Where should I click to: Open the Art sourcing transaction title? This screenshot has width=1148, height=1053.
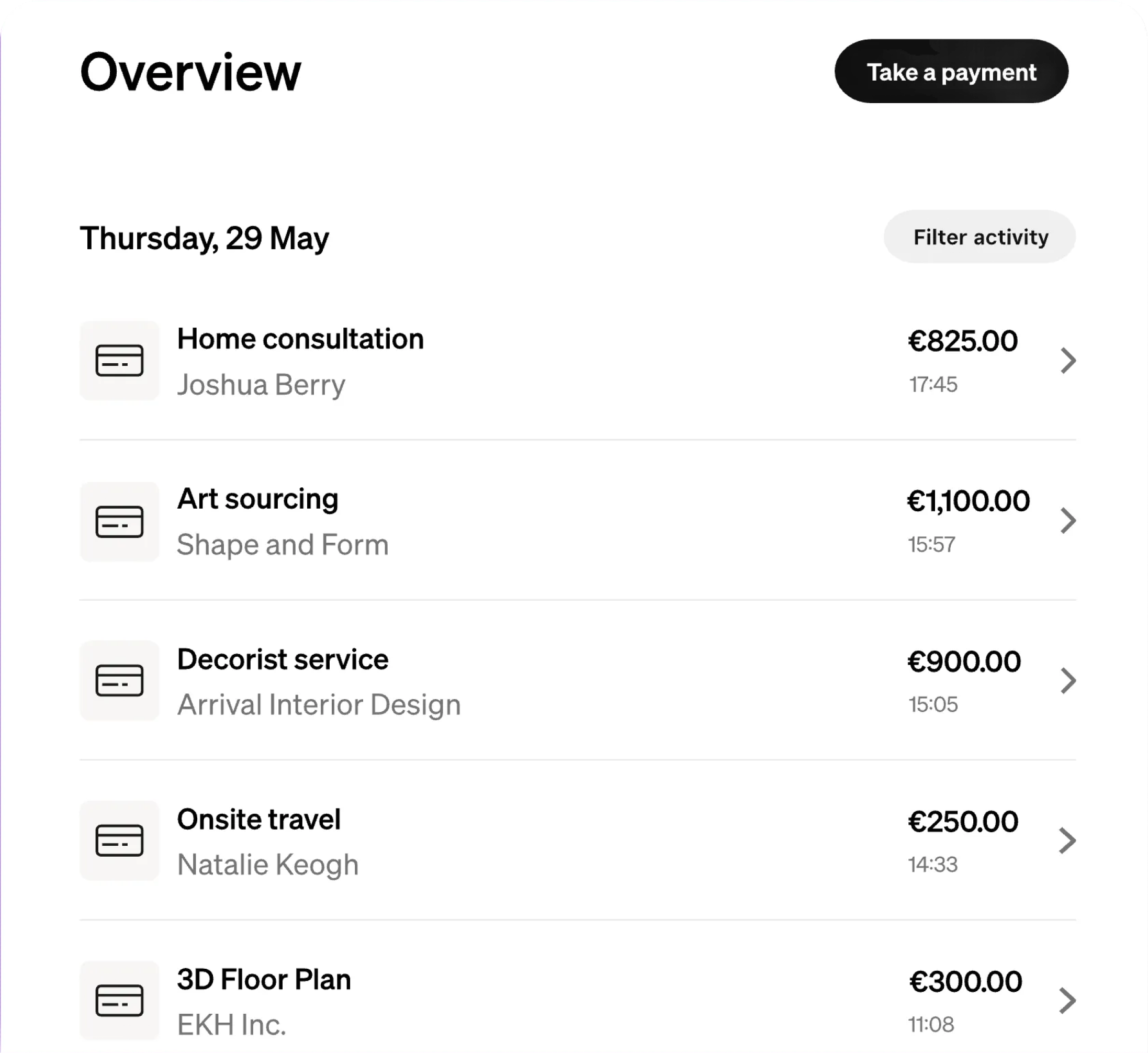tap(257, 499)
